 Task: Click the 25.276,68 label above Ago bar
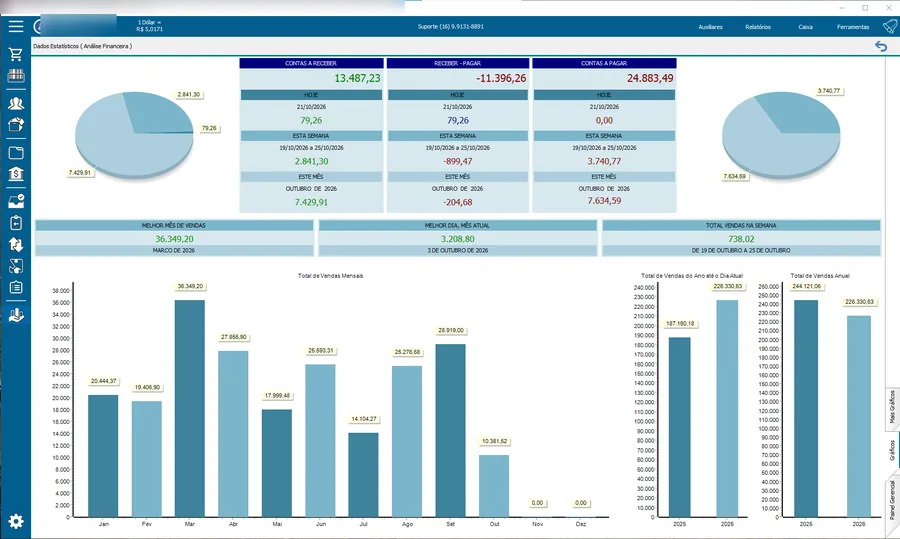pos(407,352)
